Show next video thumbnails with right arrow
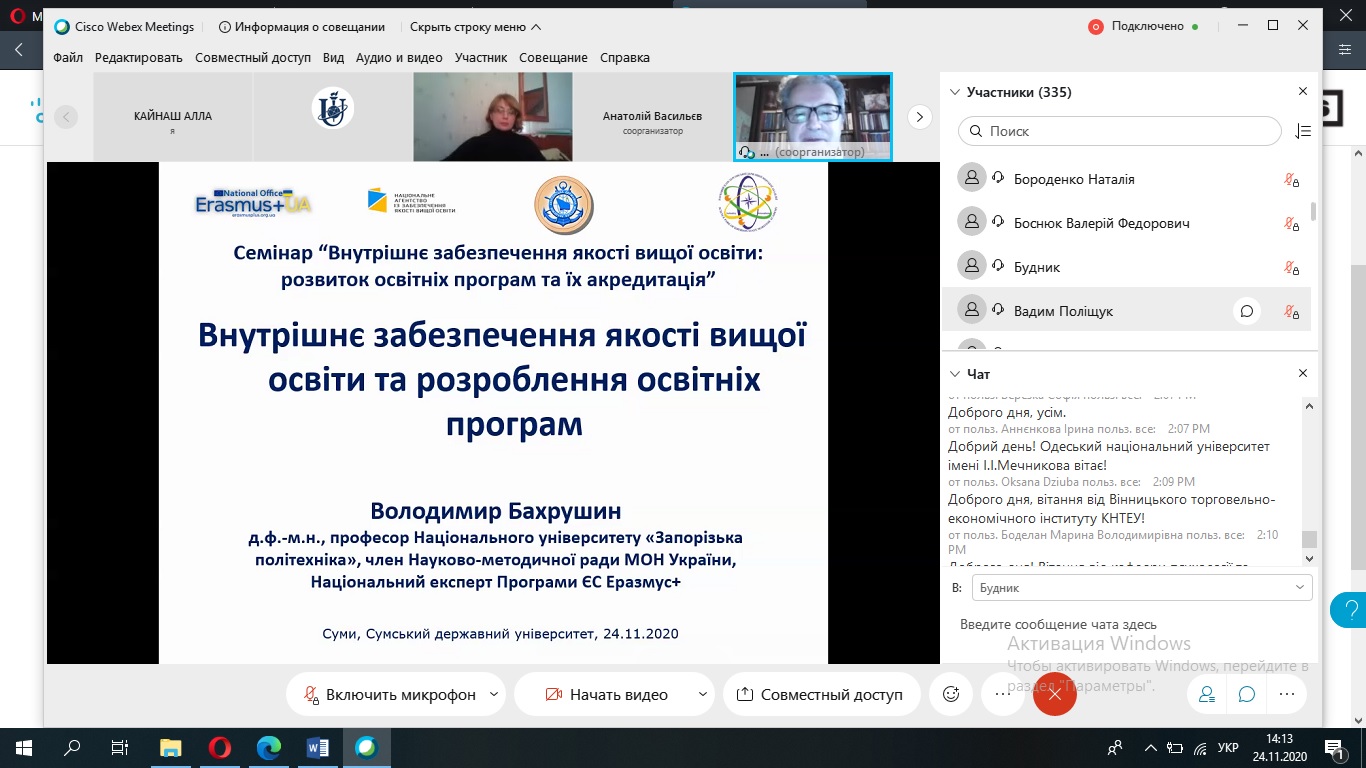Image resolution: width=1366 pixels, height=768 pixels. coord(919,117)
